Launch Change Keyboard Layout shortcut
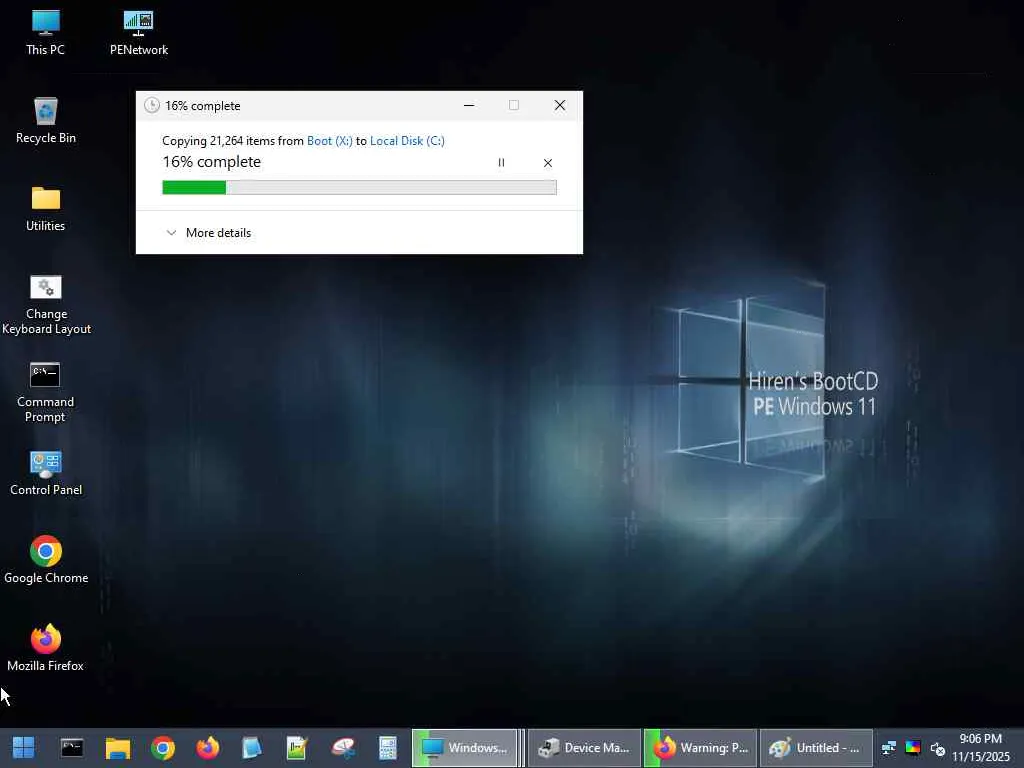Screen dimensions: 1024x768 46,304
